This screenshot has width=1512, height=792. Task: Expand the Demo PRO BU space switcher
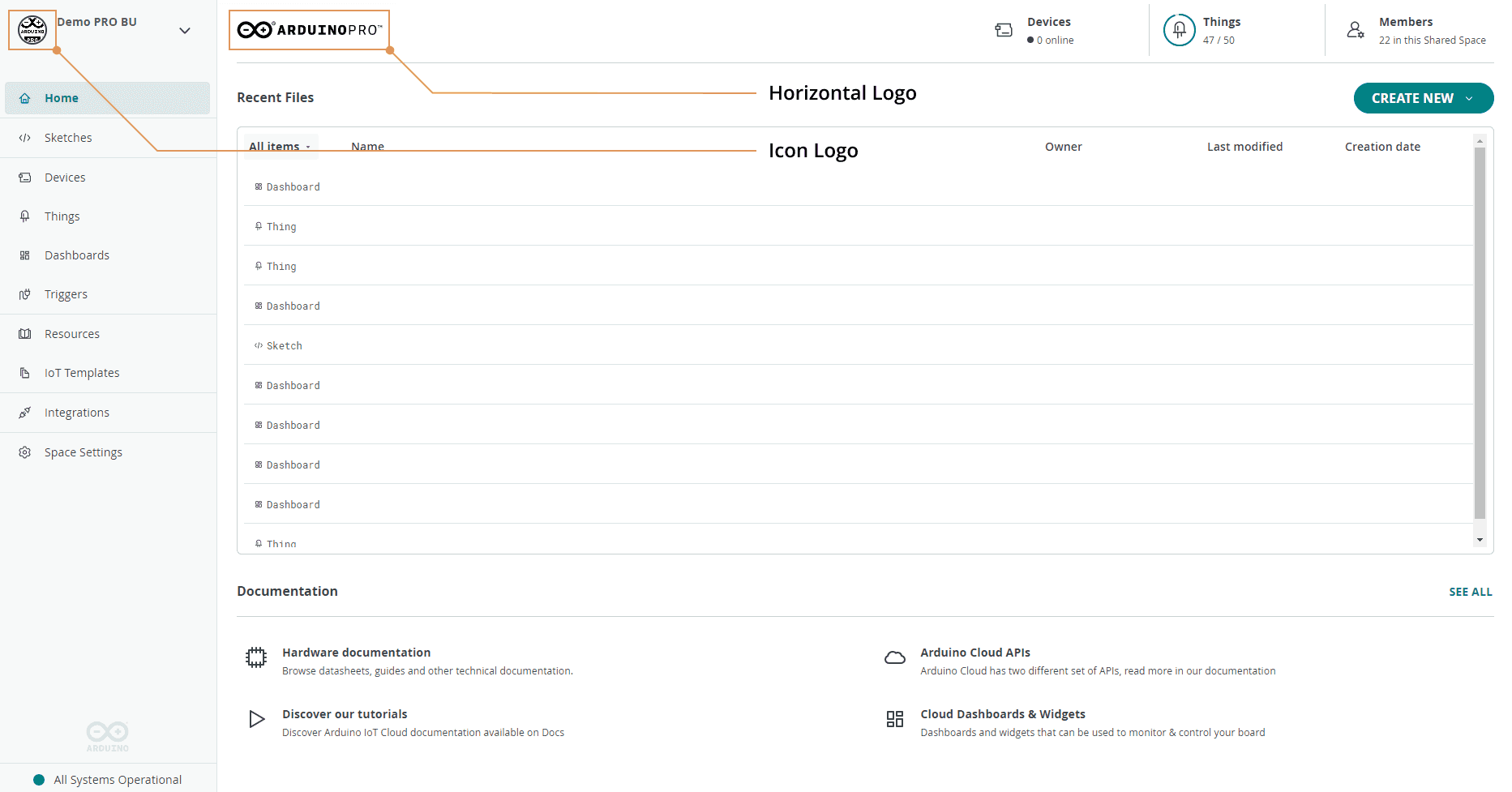coord(185,31)
